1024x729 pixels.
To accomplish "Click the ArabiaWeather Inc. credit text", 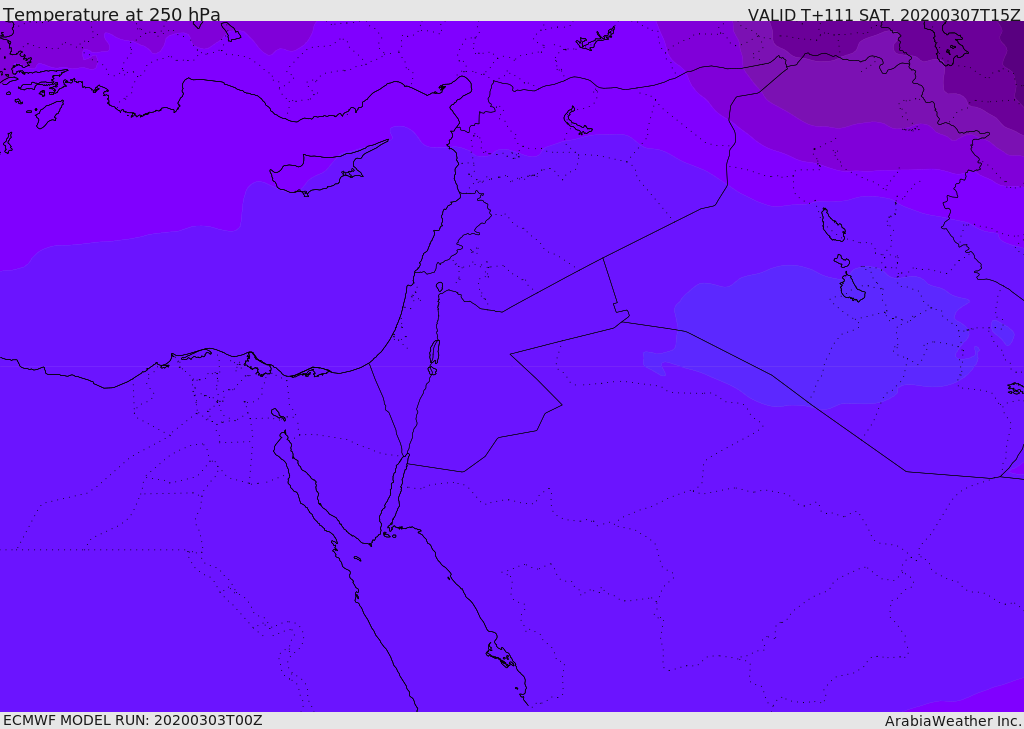I will 953,721.
